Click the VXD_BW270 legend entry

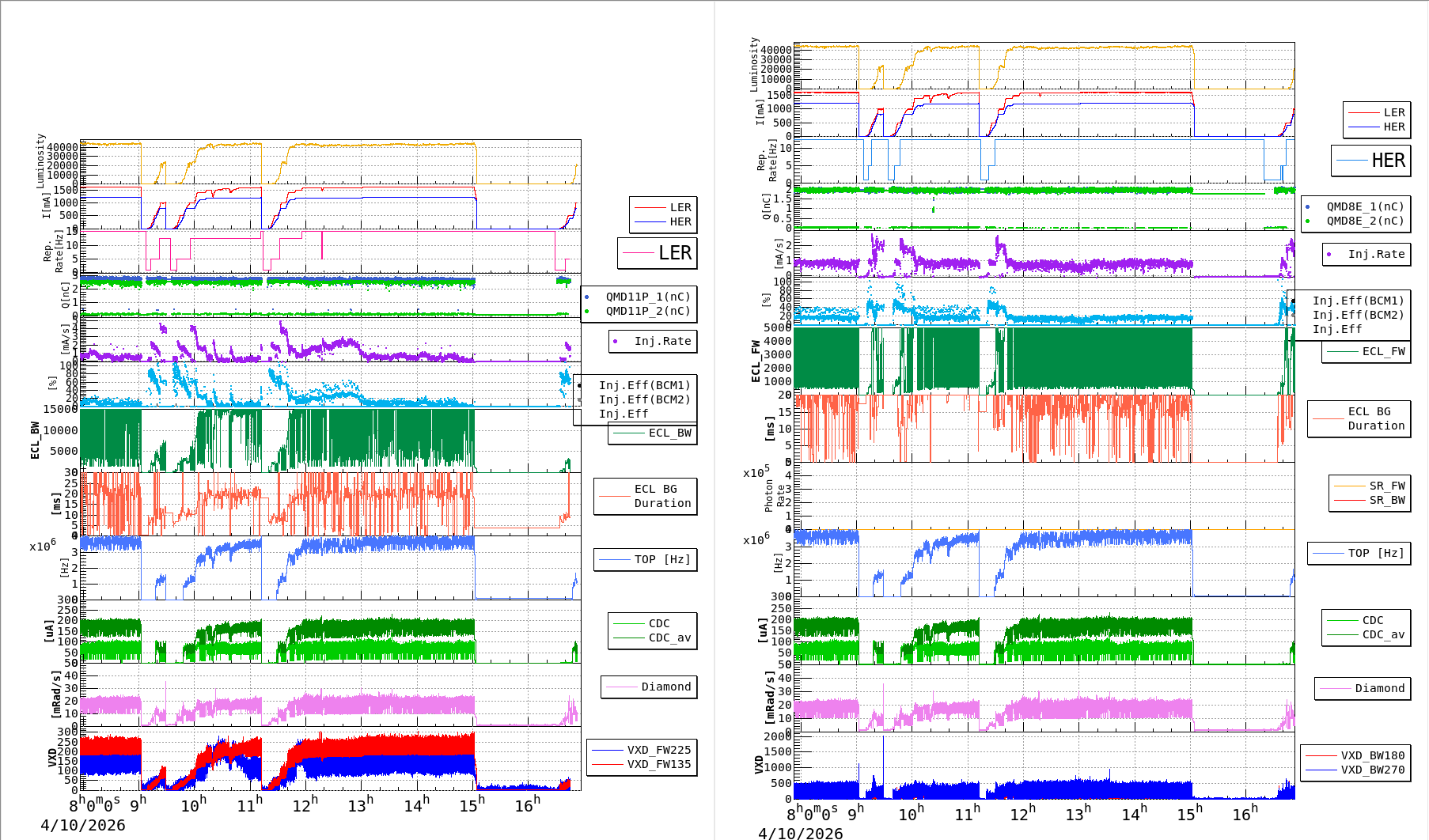pyautogui.click(x=1372, y=770)
